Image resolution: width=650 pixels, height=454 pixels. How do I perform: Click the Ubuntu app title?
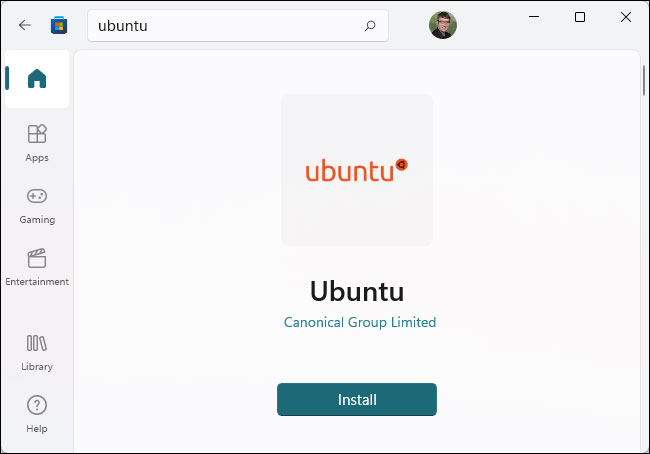(x=357, y=291)
